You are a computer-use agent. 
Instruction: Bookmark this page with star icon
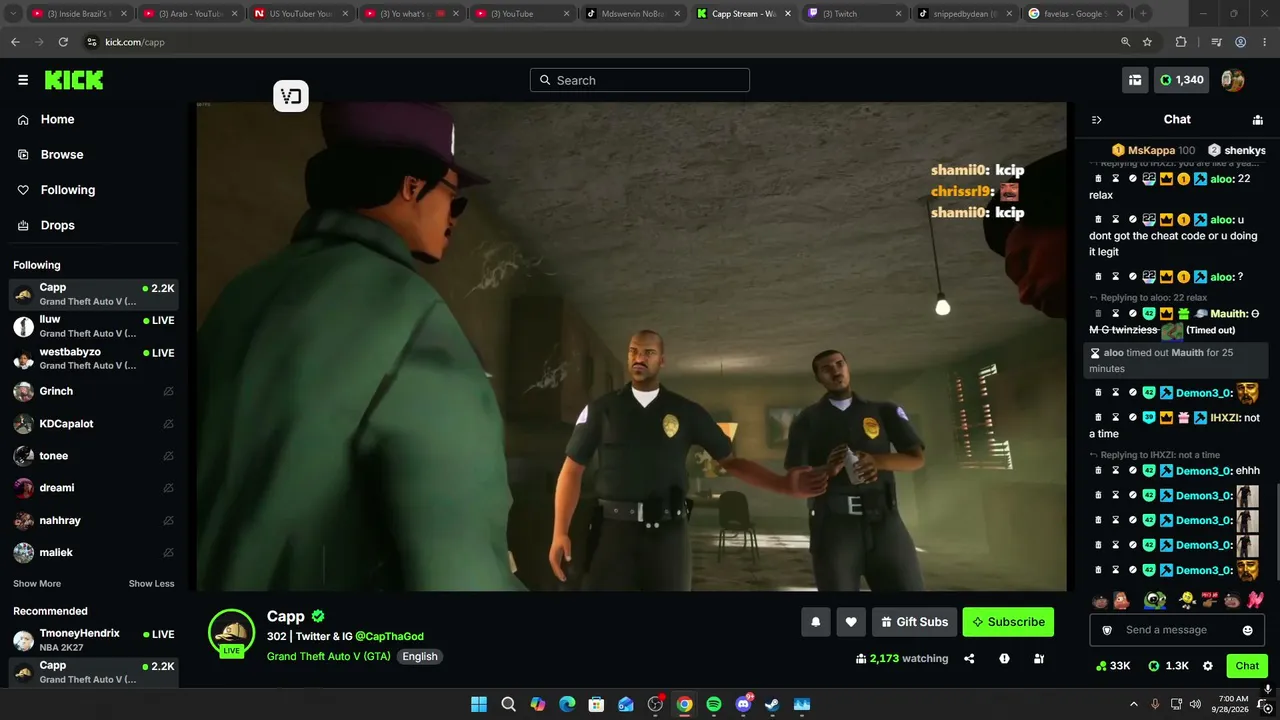pyautogui.click(x=1148, y=42)
